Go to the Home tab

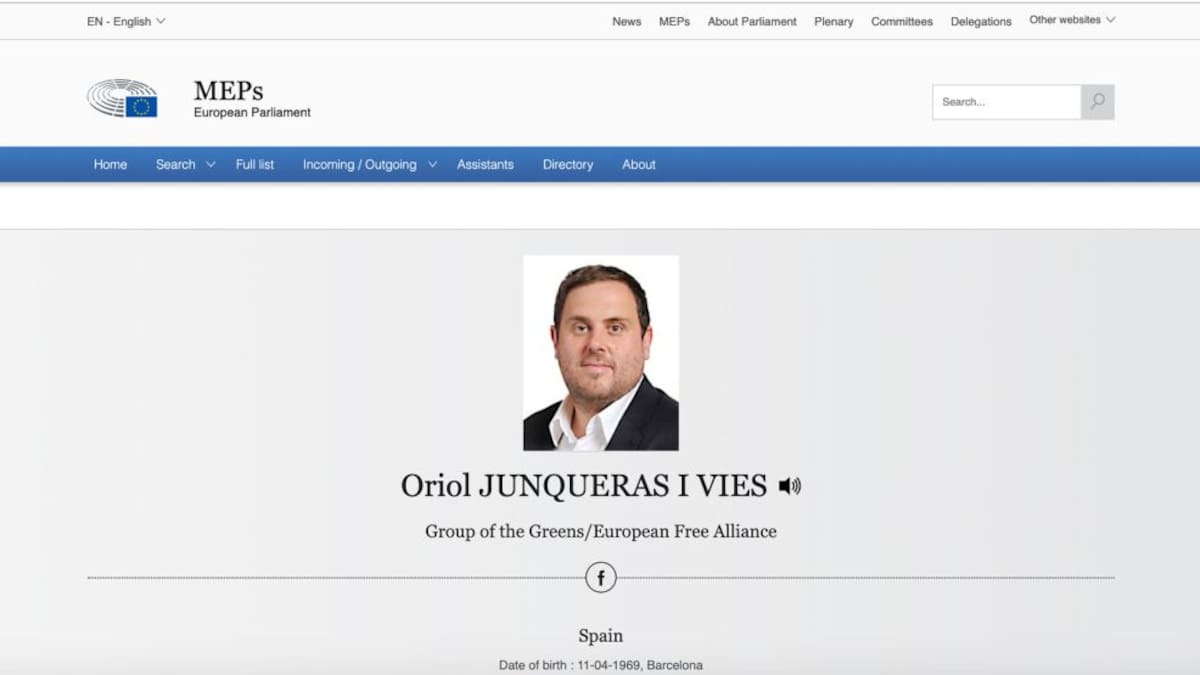pos(110,165)
